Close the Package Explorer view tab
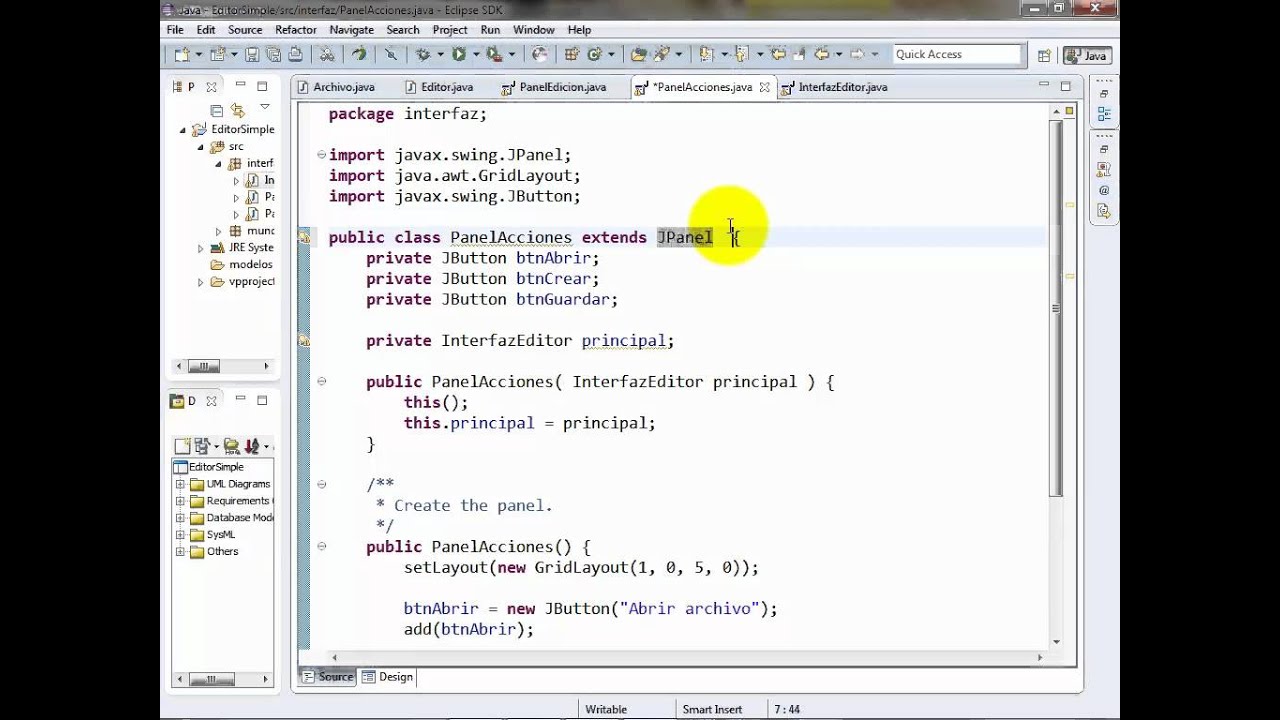The height and width of the screenshot is (720, 1280). pyautogui.click(x=211, y=87)
